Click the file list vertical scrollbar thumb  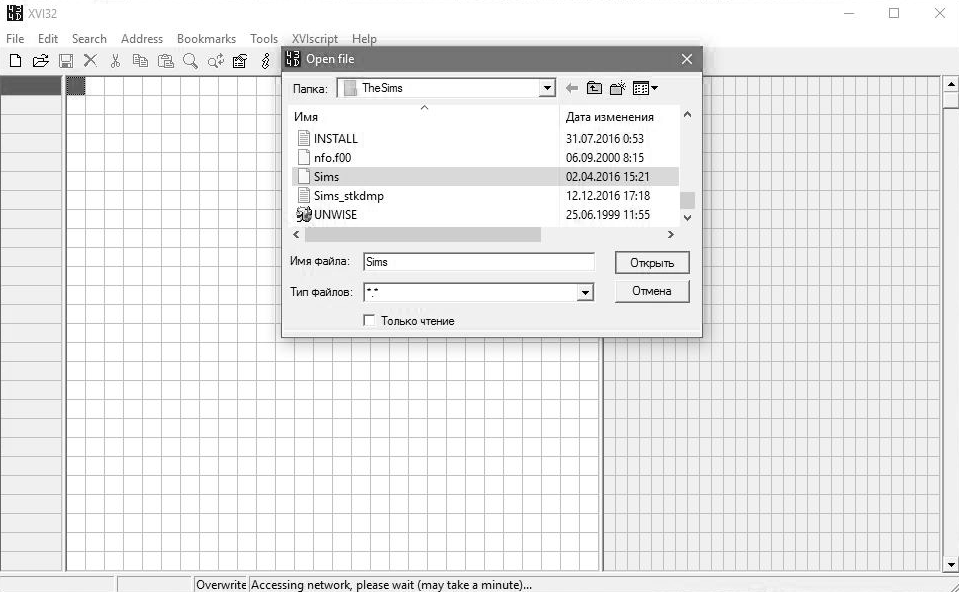click(687, 200)
